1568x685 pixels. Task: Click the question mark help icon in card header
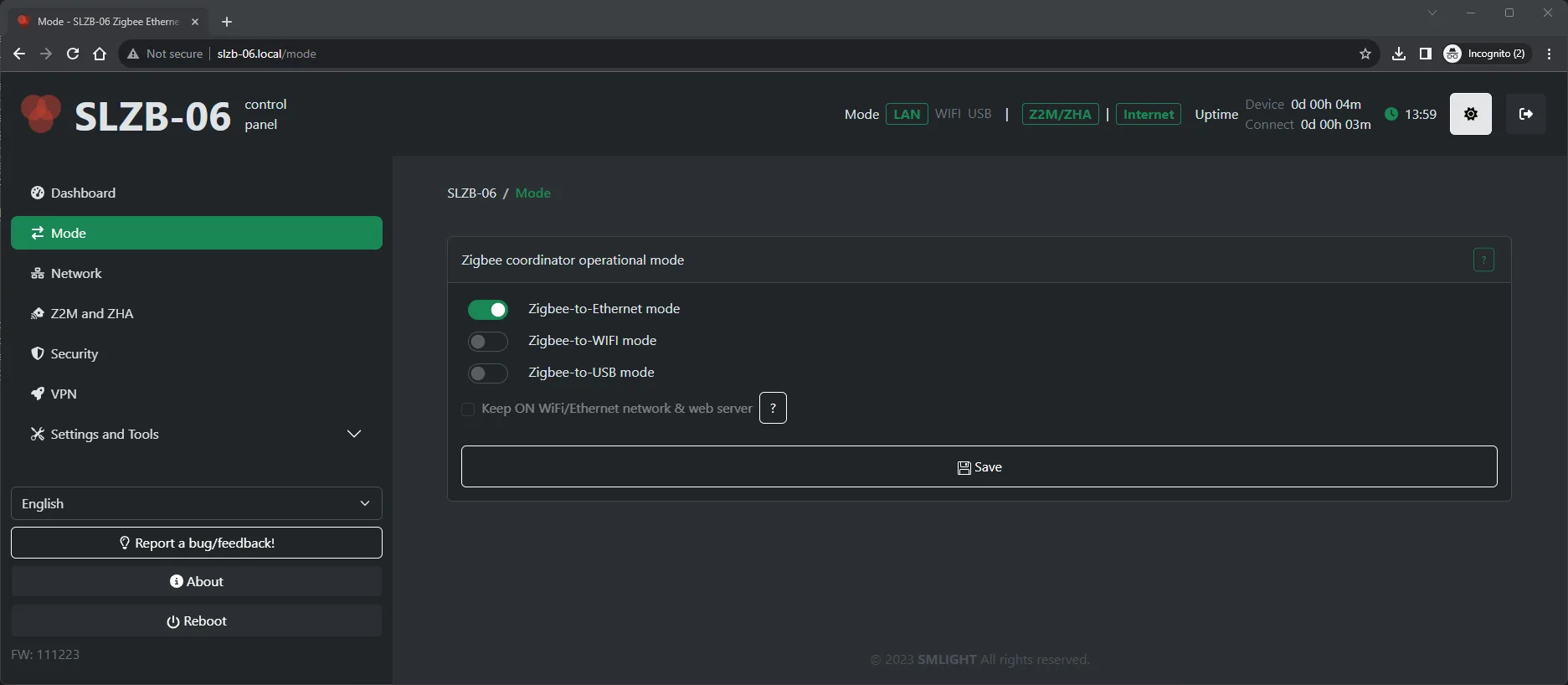[1483, 260]
